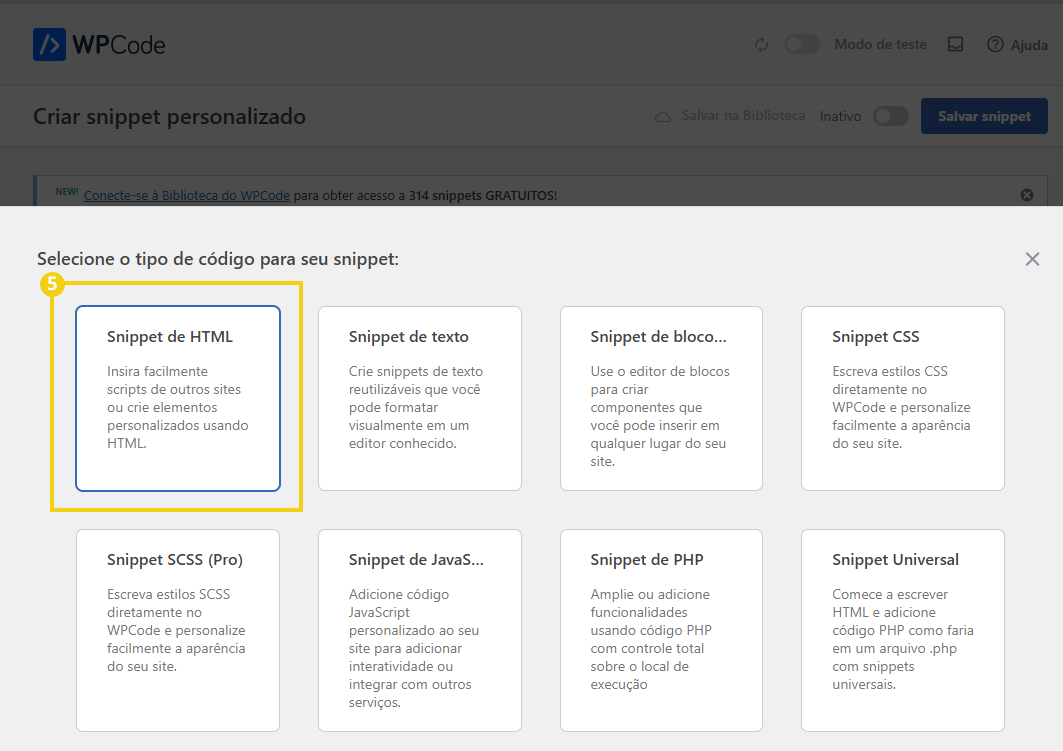The width and height of the screenshot is (1063, 751).
Task: Choose the Snippet SCSS (Pro) card
Action: pos(178,630)
